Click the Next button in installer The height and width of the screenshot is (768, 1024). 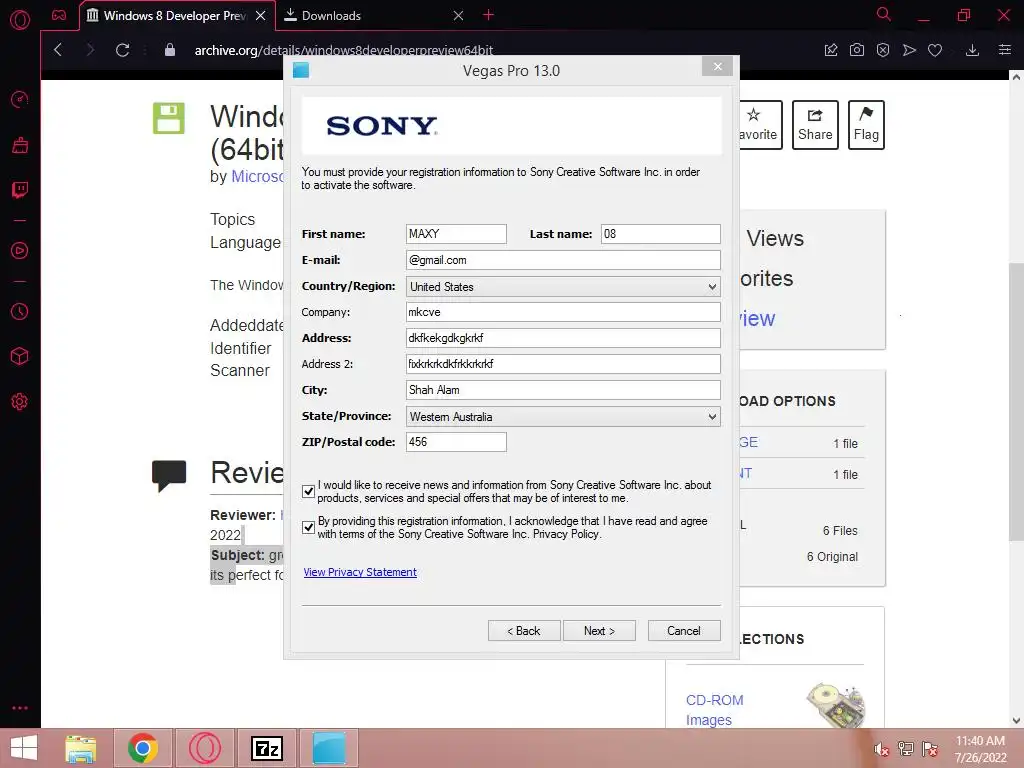(600, 631)
